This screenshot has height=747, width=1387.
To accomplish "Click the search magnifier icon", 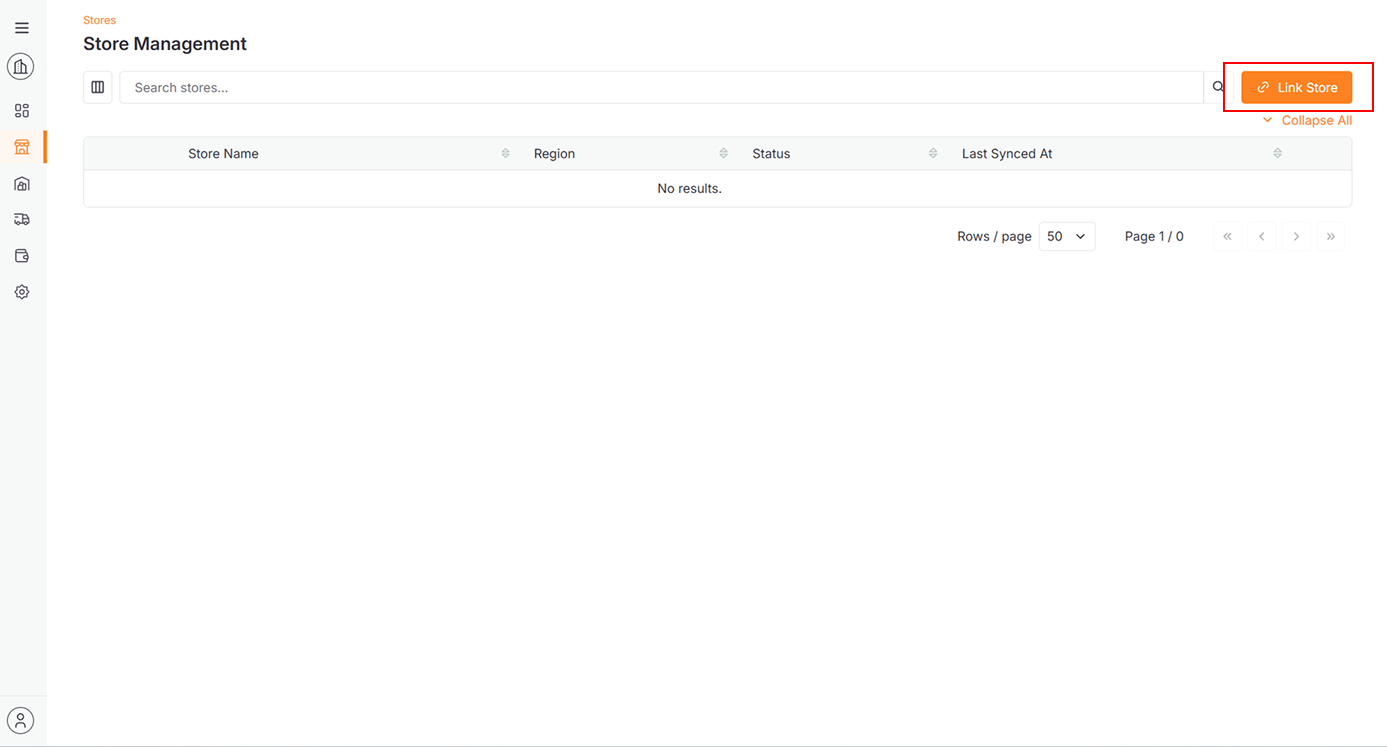I will pos(1218,87).
